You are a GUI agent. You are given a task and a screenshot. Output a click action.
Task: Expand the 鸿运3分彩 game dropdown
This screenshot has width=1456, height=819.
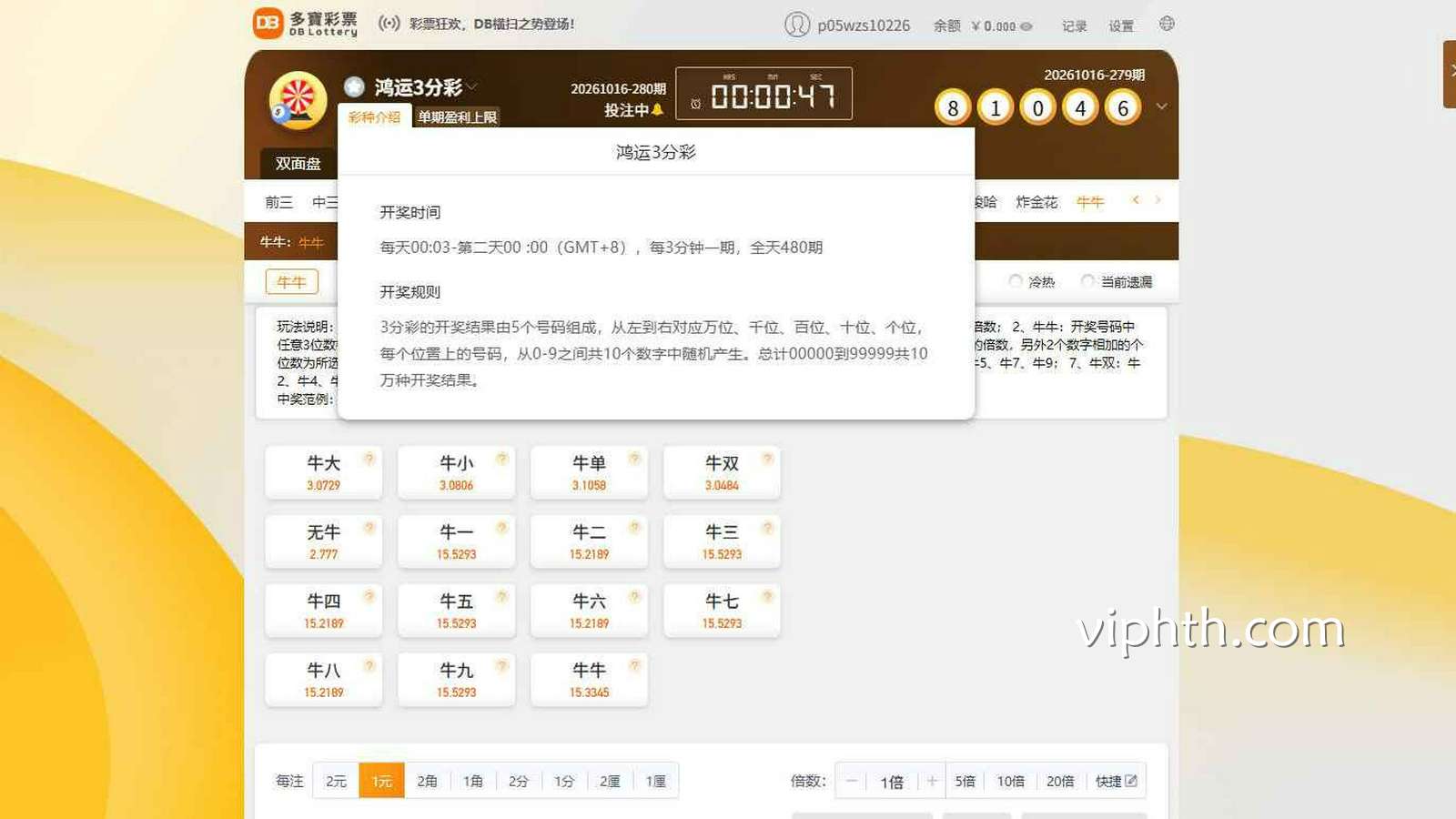[x=472, y=86]
